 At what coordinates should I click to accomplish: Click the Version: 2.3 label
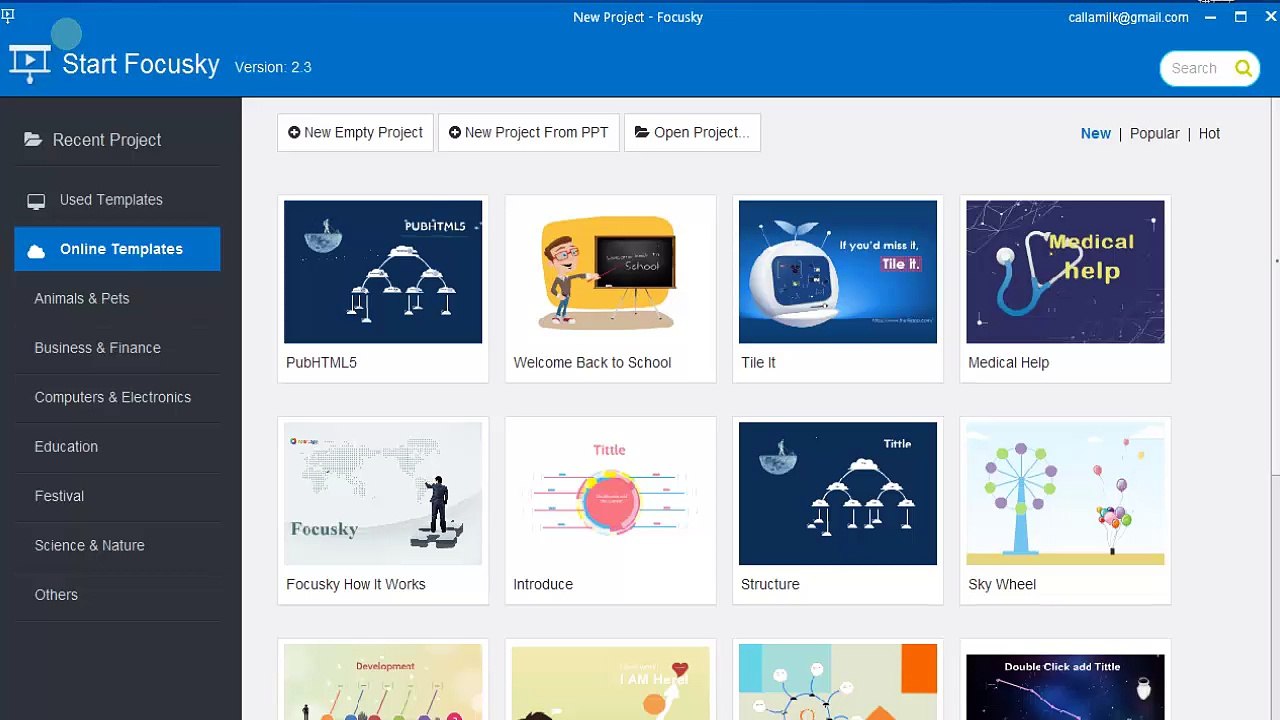point(273,67)
